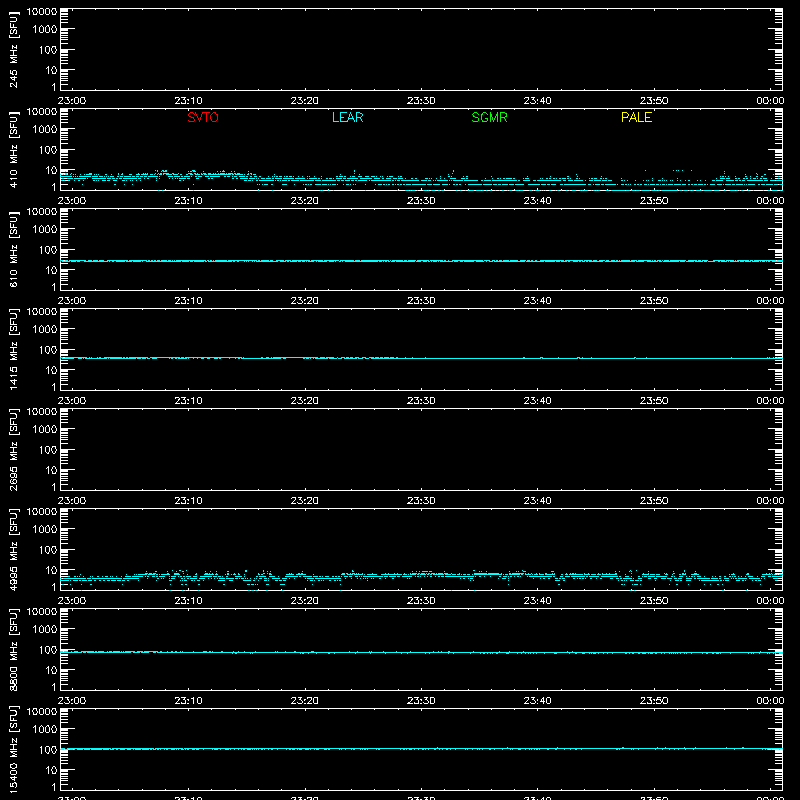Click the 1000 tick label on 610 MHz panel
The image size is (800, 800).
pyautogui.click(x=45, y=230)
